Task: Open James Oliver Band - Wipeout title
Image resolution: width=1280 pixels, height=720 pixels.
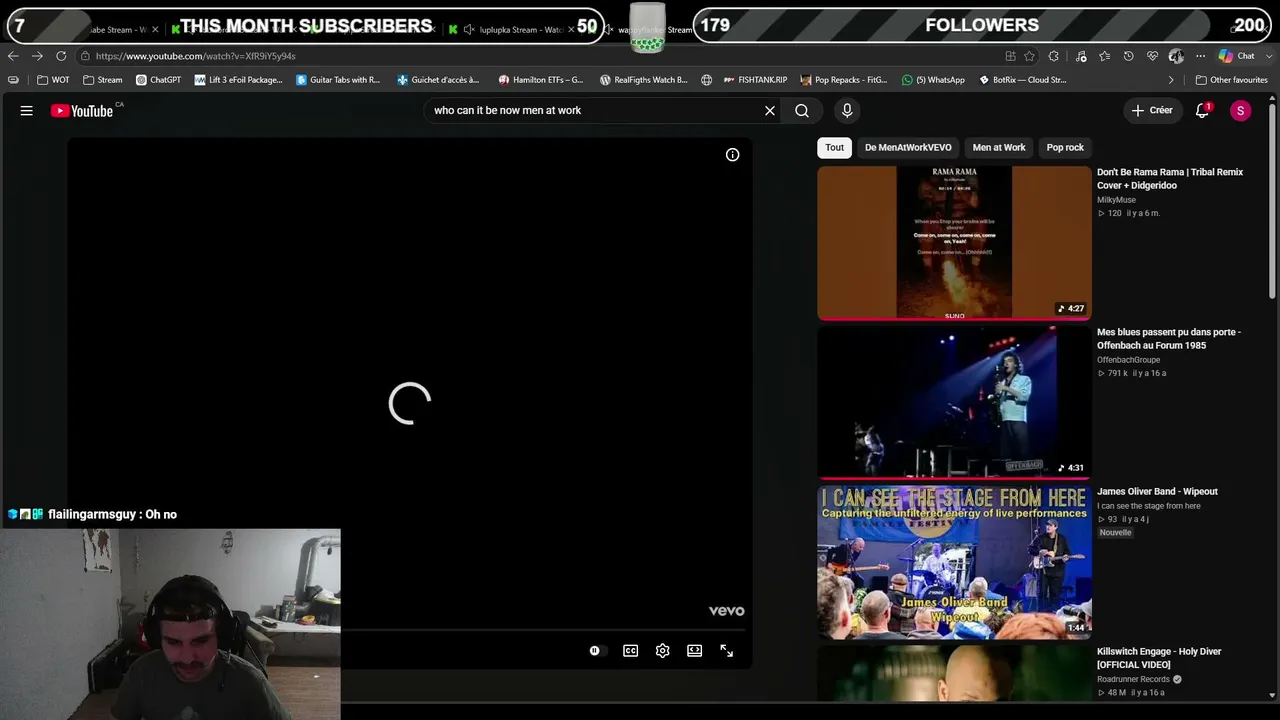Action: [1157, 492]
